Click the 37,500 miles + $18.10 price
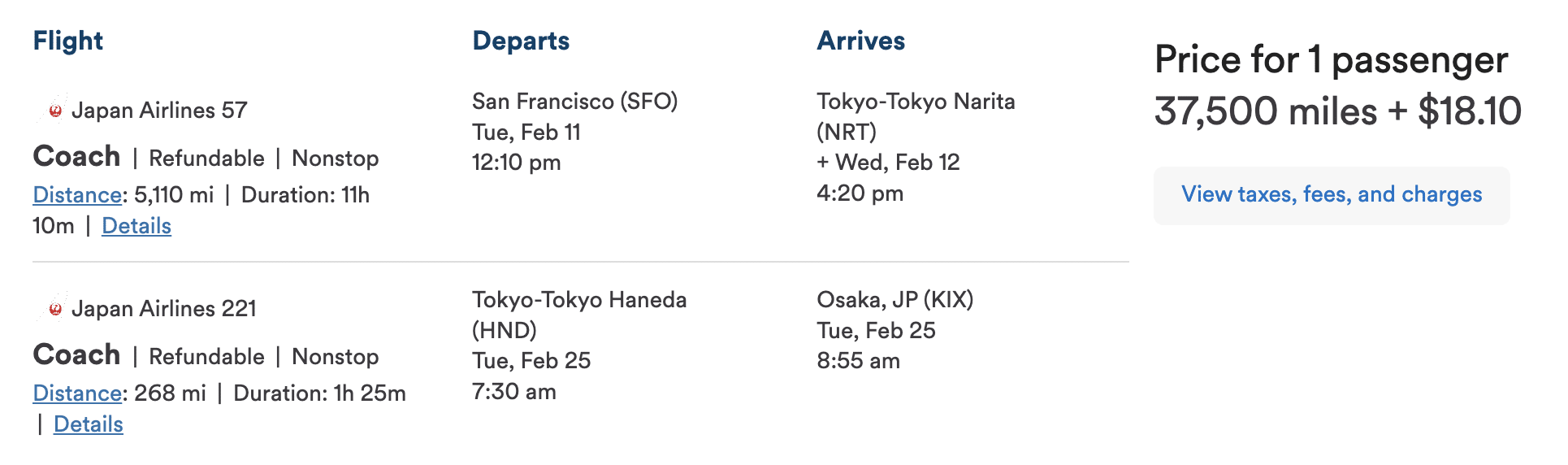This screenshot has width=1568, height=465. [x=1337, y=111]
